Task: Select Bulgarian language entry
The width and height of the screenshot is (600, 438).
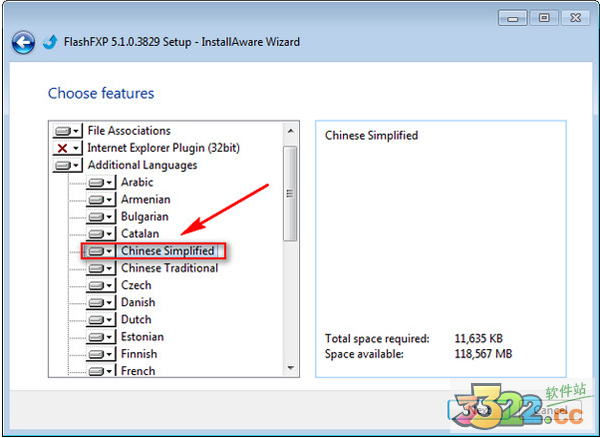Action: (x=145, y=217)
